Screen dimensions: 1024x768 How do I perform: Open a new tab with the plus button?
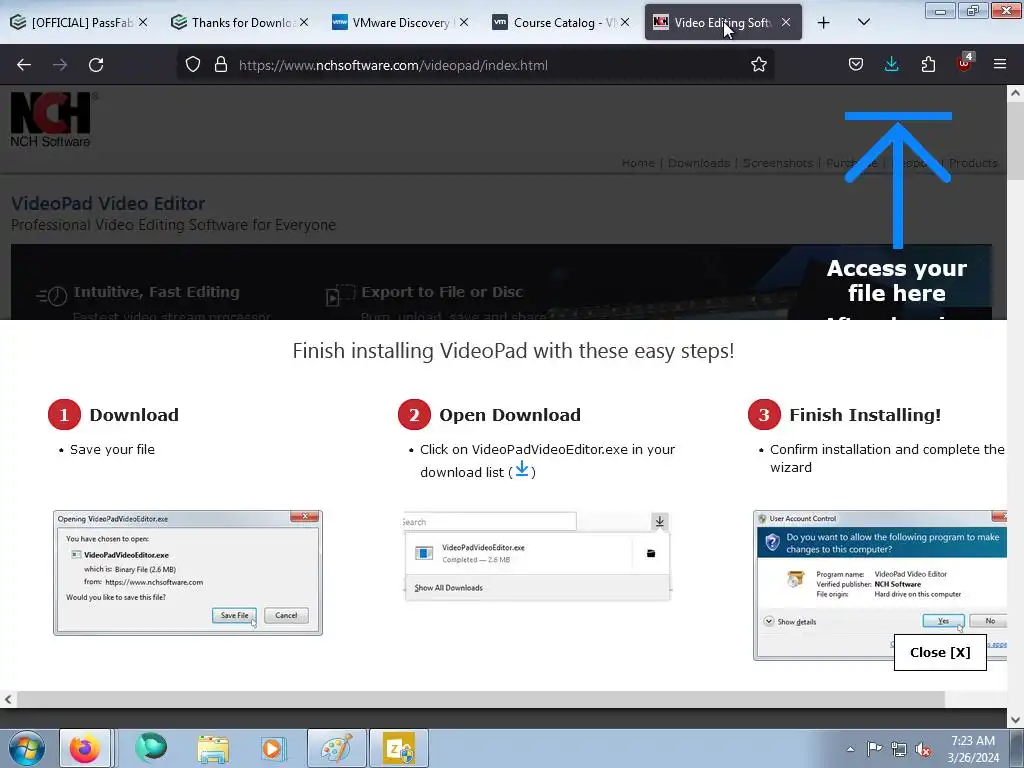(x=824, y=23)
